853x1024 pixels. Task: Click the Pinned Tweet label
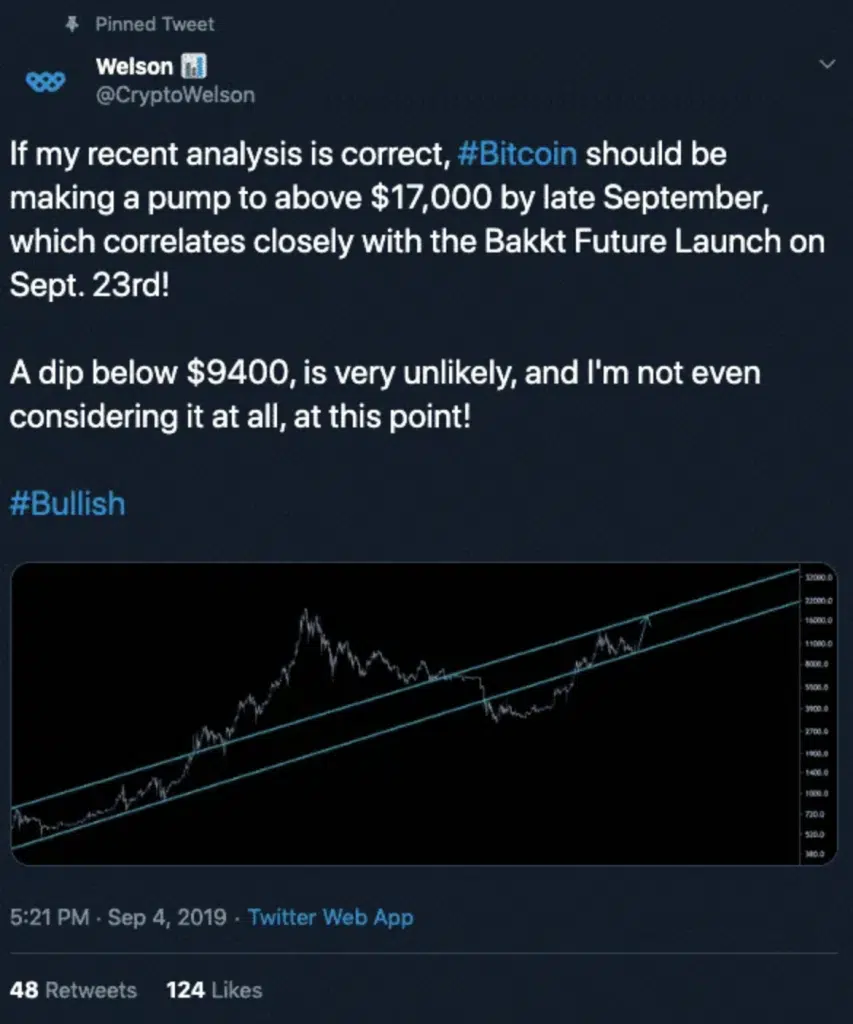tap(155, 24)
